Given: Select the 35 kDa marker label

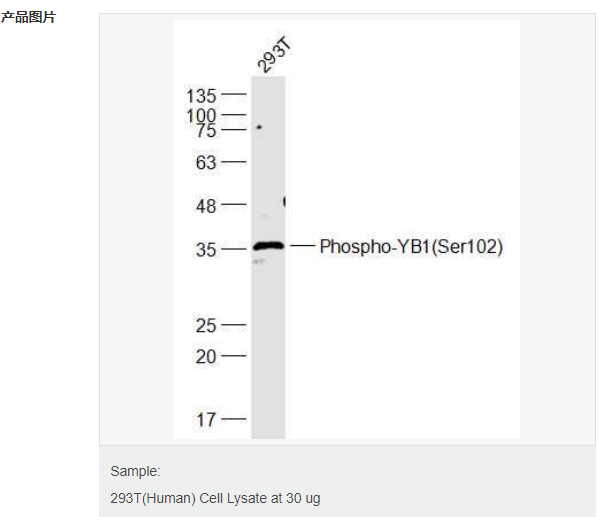Looking at the screenshot, I should point(206,250).
